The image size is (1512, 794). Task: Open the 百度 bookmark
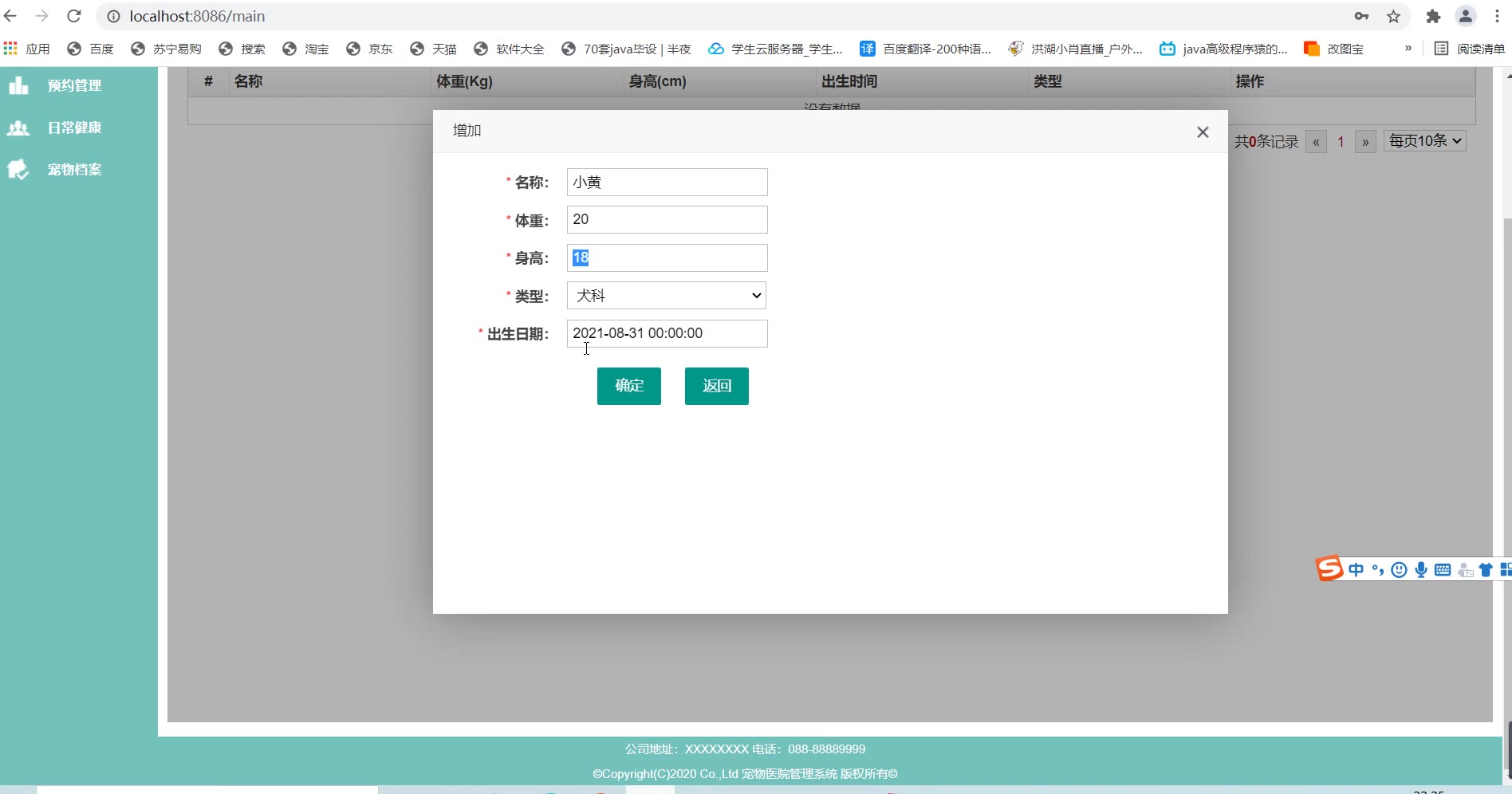[90, 49]
